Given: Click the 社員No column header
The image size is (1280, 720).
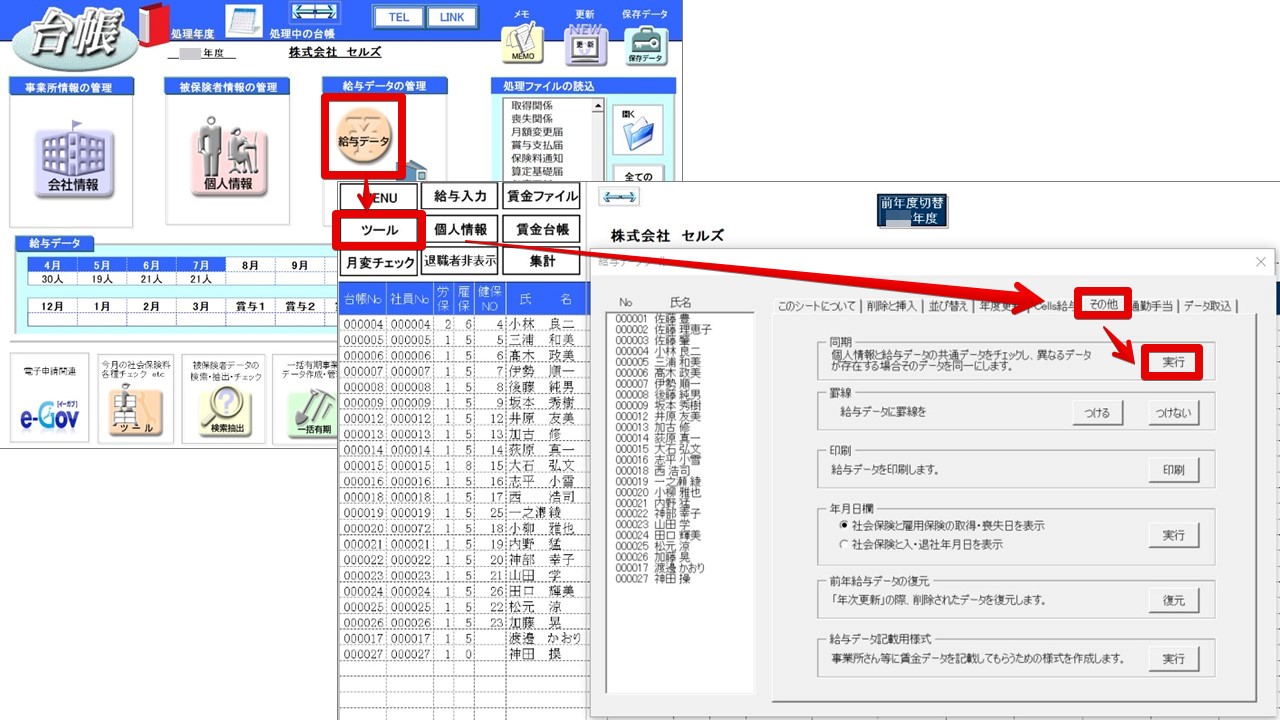Looking at the screenshot, I should pos(410,299).
